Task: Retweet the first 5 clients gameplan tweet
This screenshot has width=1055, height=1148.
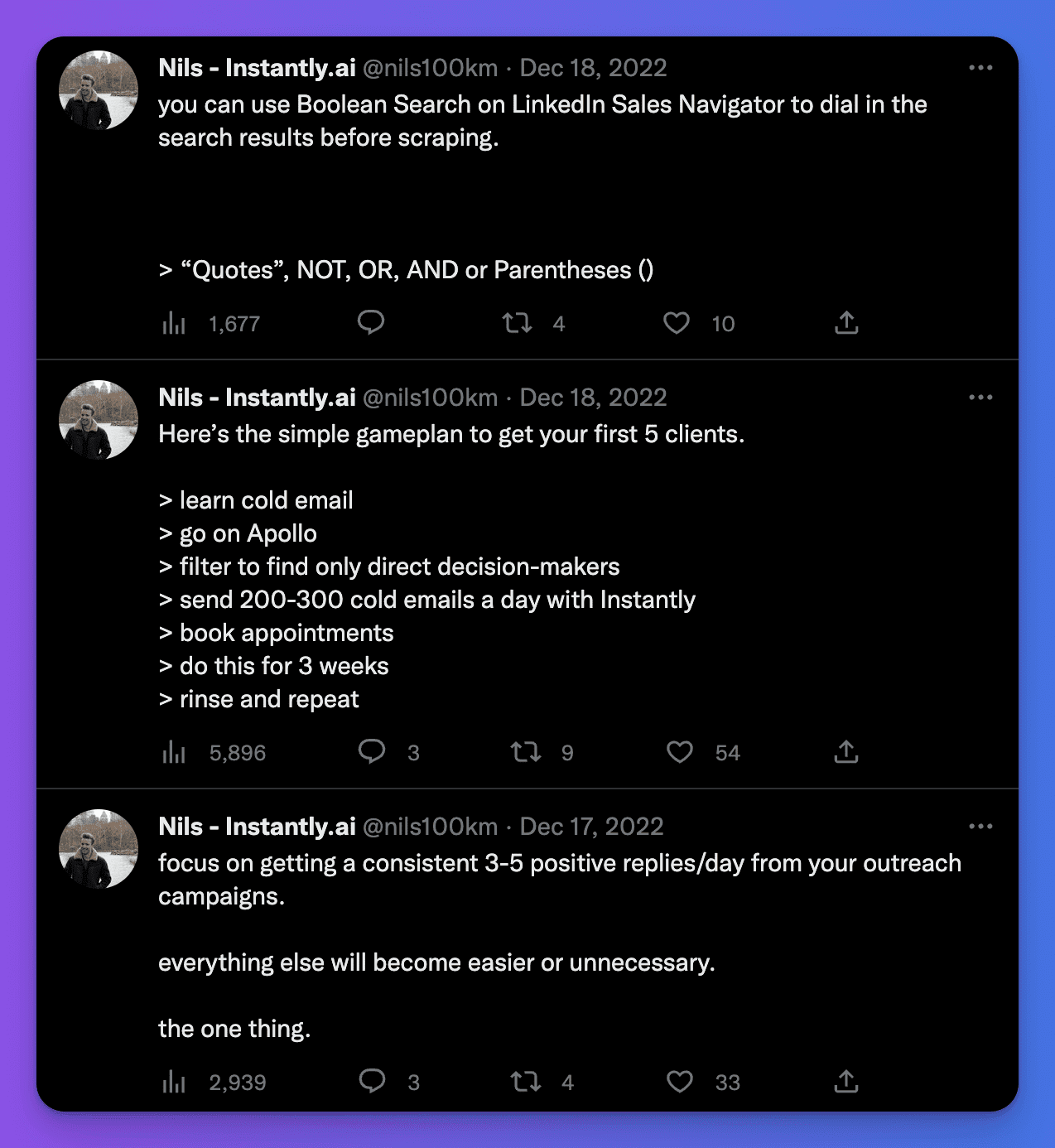Action: pyautogui.click(x=526, y=752)
